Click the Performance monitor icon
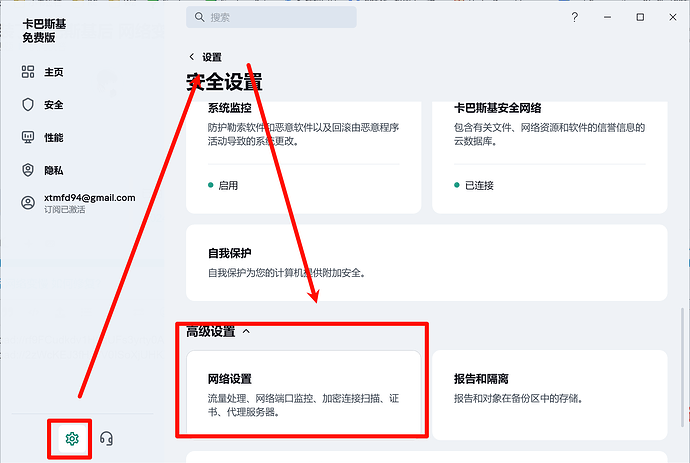 28,137
